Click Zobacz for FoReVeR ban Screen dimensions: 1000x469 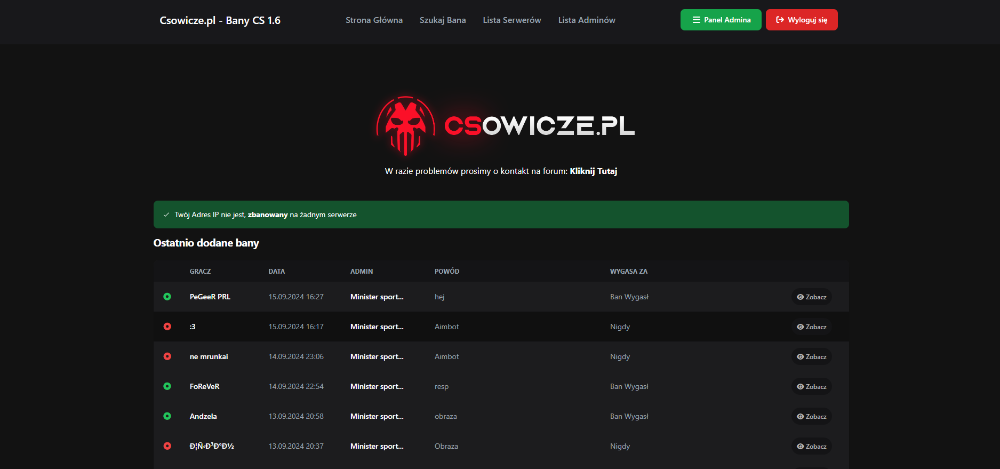811,387
